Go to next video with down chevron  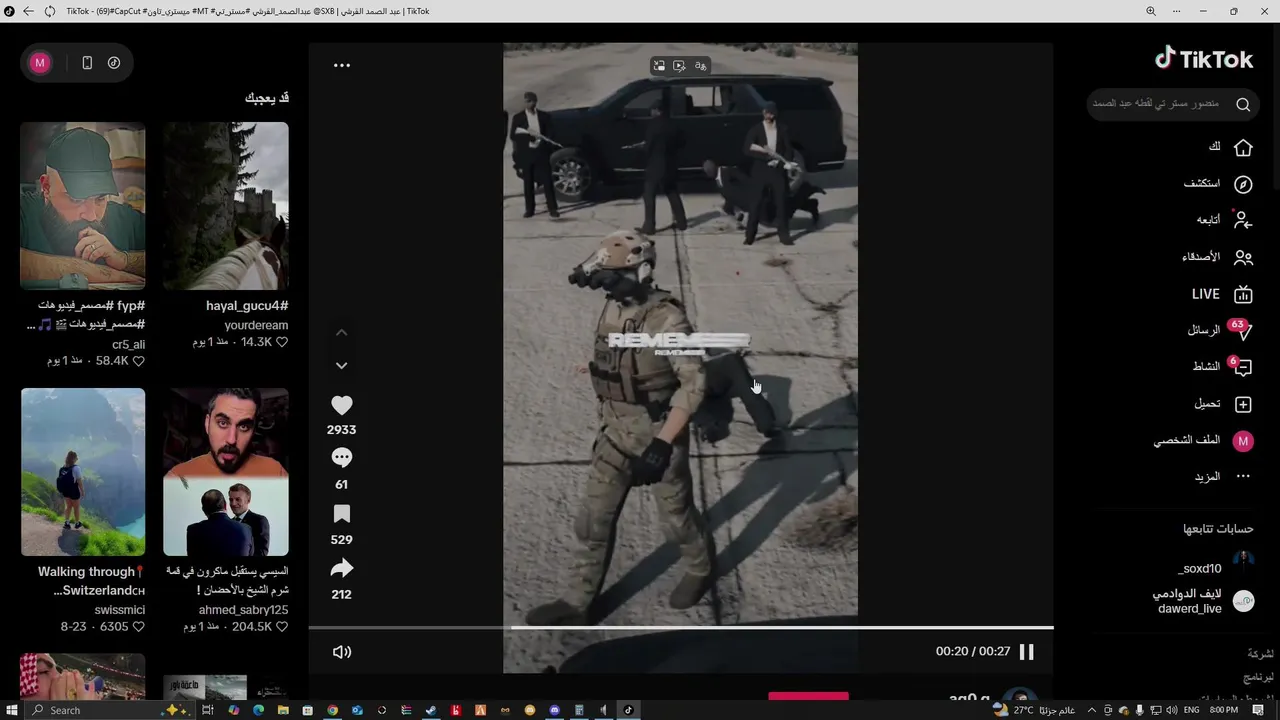342,366
